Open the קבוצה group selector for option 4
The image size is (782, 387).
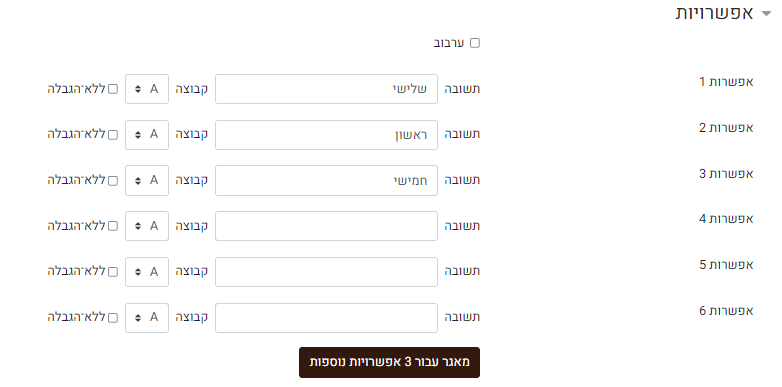(x=147, y=226)
